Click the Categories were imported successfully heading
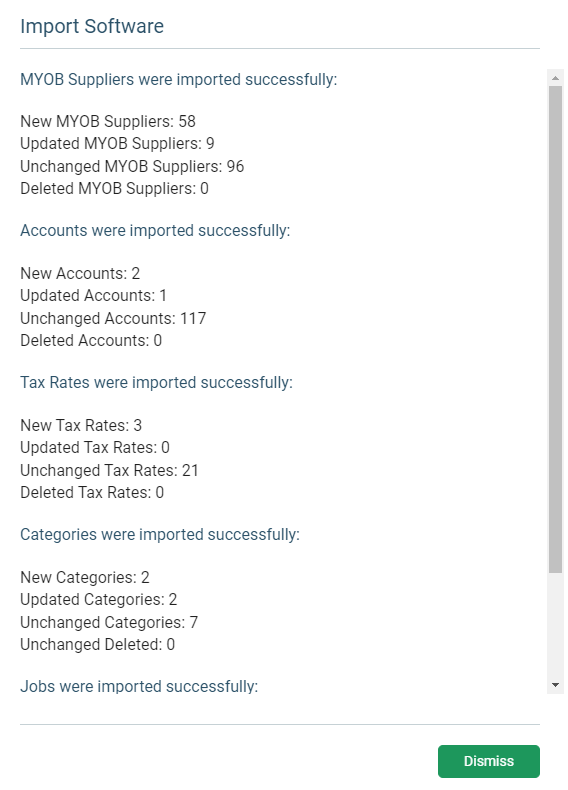 click(x=160, y=535)
